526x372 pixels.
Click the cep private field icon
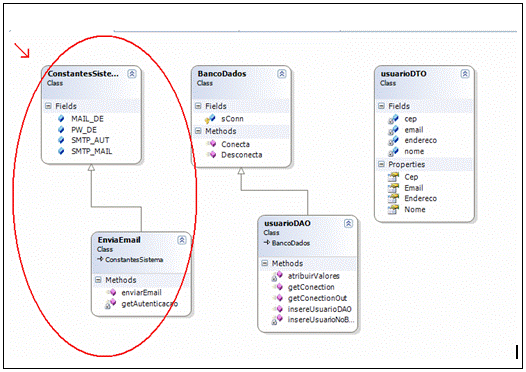(393, 119)
